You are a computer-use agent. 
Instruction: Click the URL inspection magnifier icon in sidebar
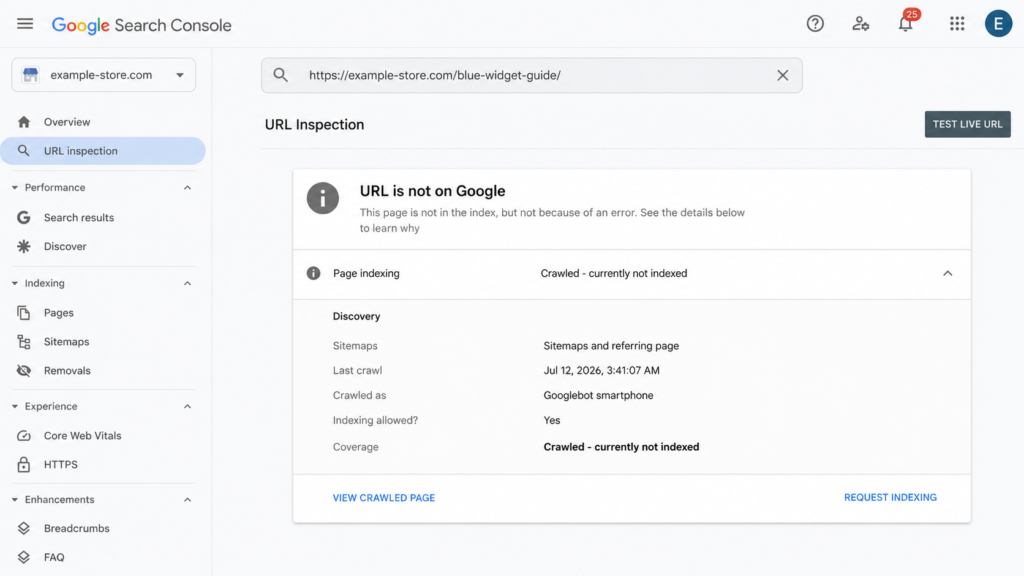24,151
